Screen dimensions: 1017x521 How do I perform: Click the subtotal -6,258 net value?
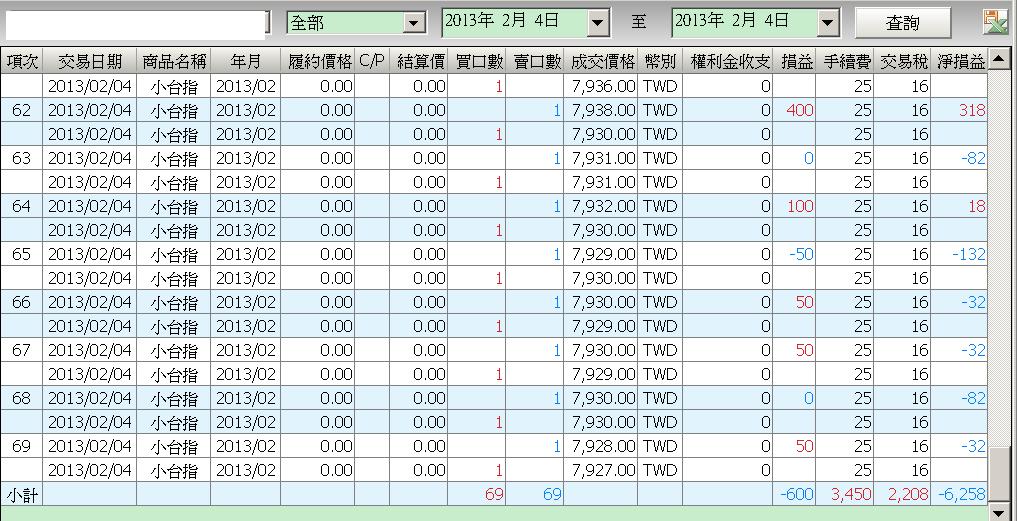coord(962,494)
